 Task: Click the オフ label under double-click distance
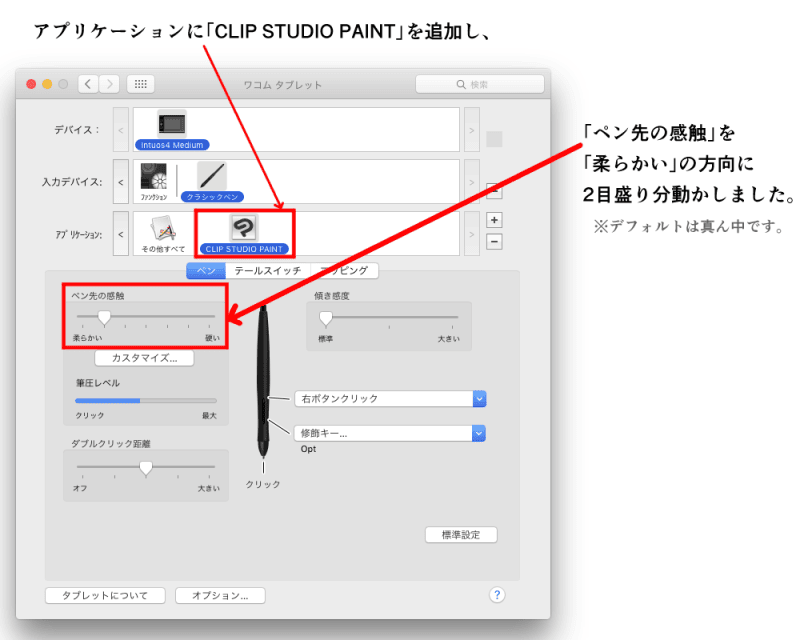click(x=80, y=488)
